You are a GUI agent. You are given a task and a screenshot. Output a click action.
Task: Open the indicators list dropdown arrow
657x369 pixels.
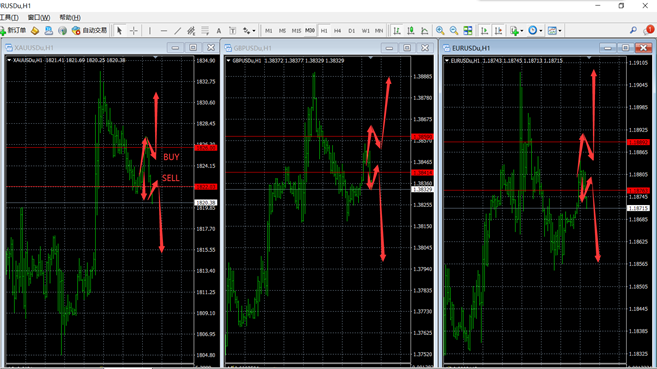click(x=522, y=31)
